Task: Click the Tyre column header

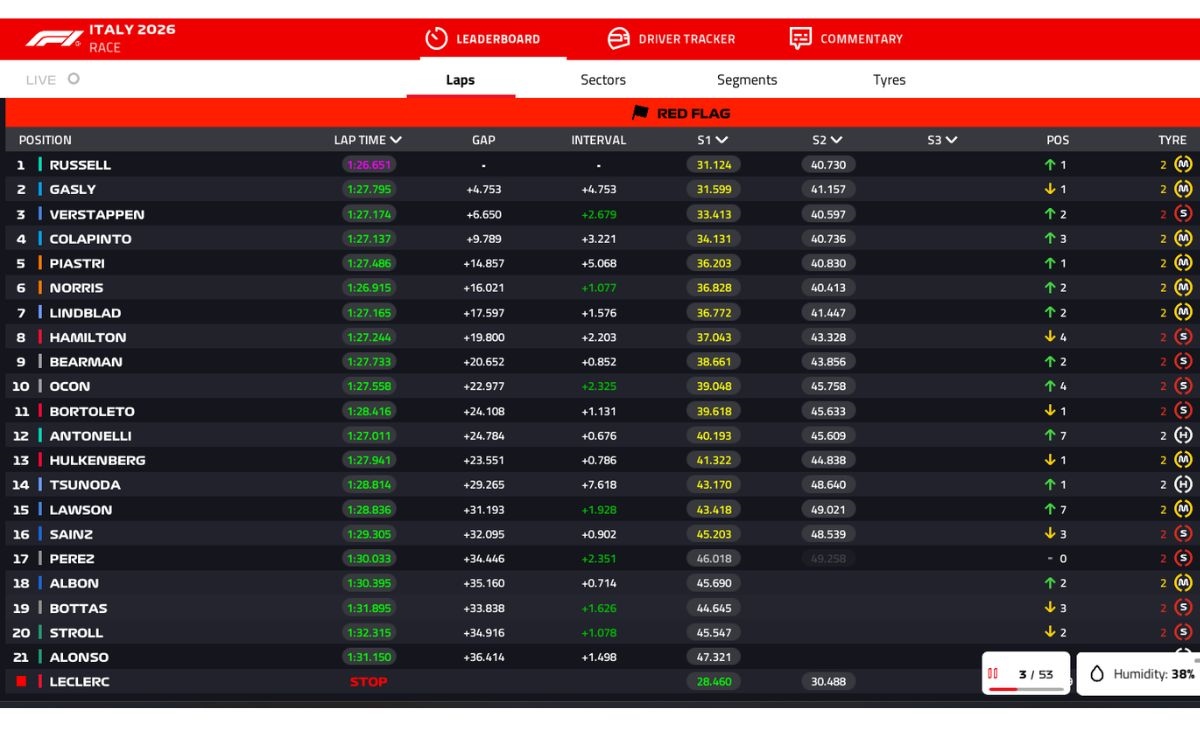Action: pos(1172,140)
